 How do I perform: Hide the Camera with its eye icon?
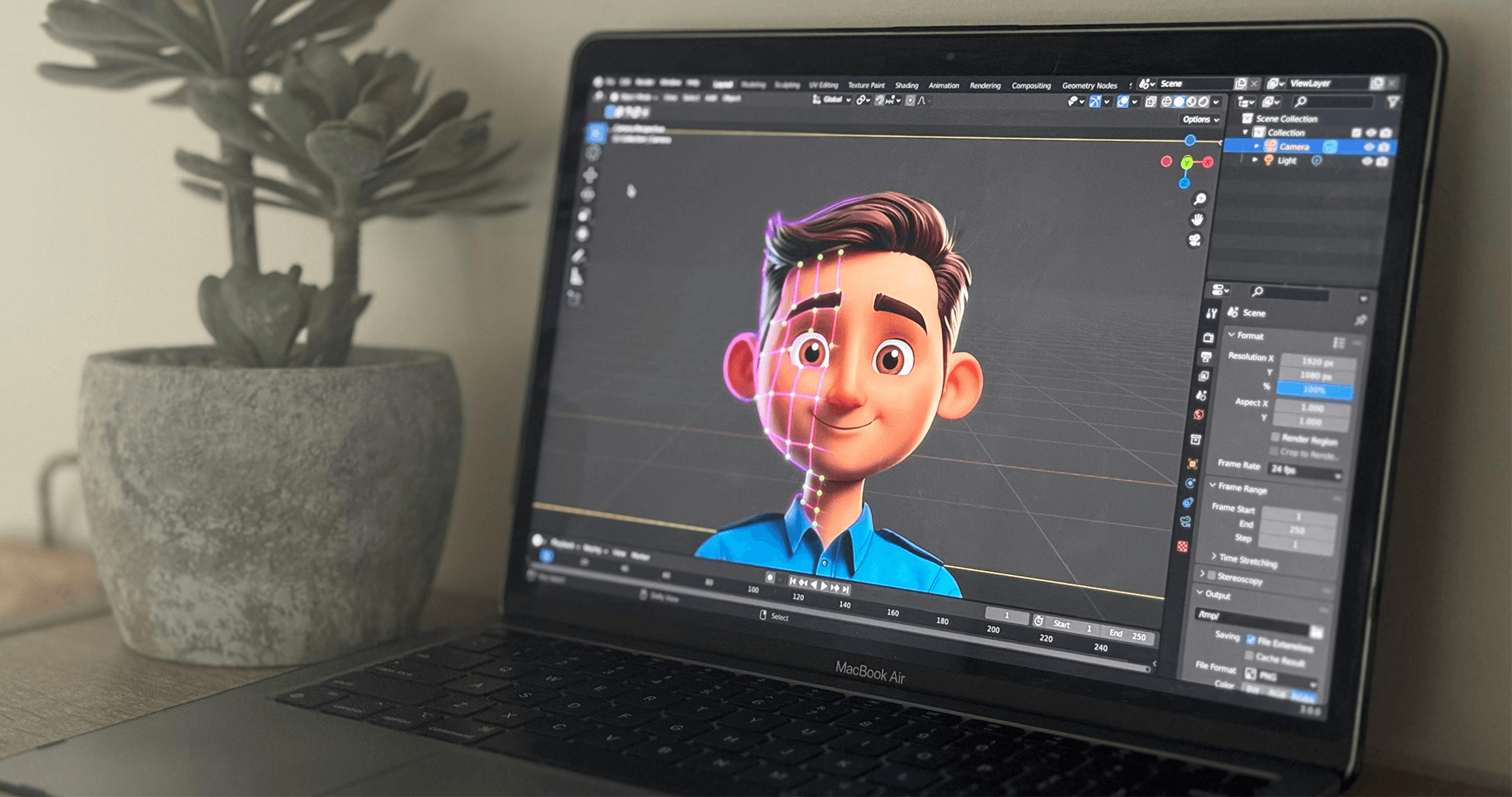tap(1369, 147)
